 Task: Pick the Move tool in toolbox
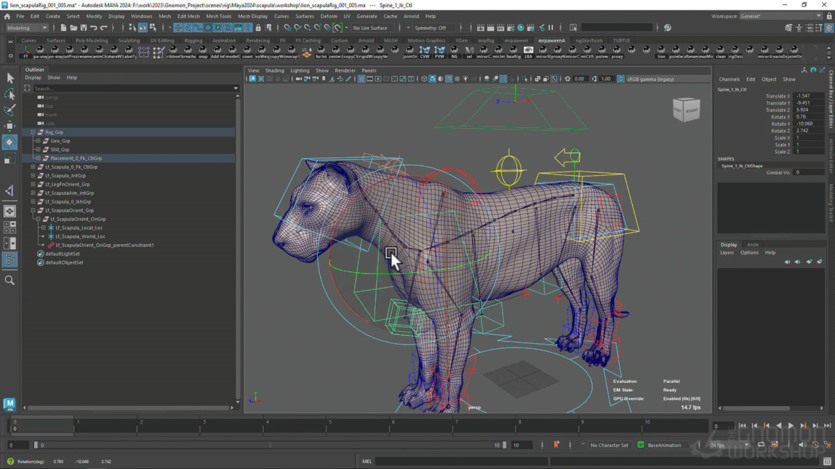click(10, 126)
